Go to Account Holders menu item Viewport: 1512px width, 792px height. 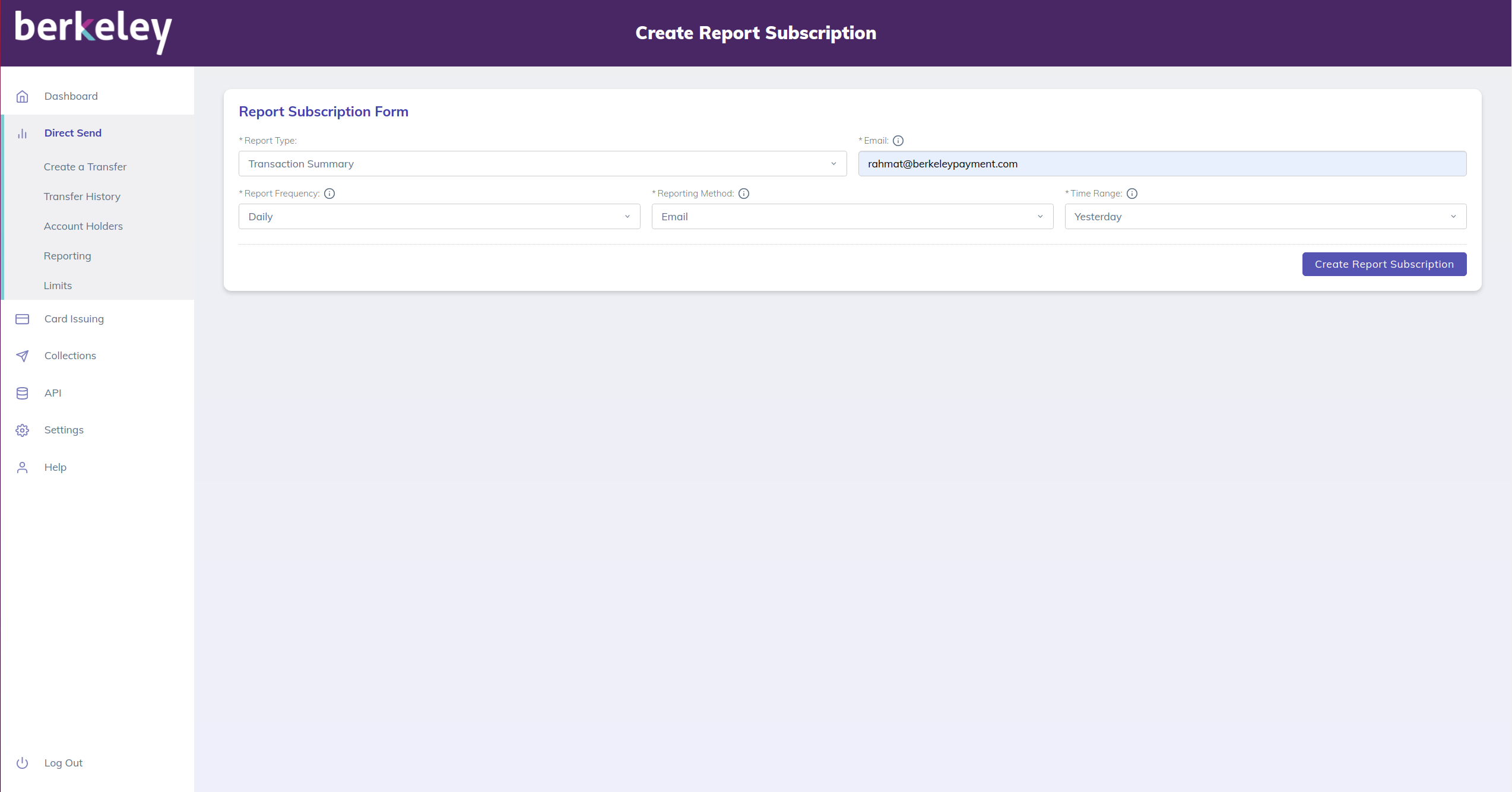click(x=83, y=226)
